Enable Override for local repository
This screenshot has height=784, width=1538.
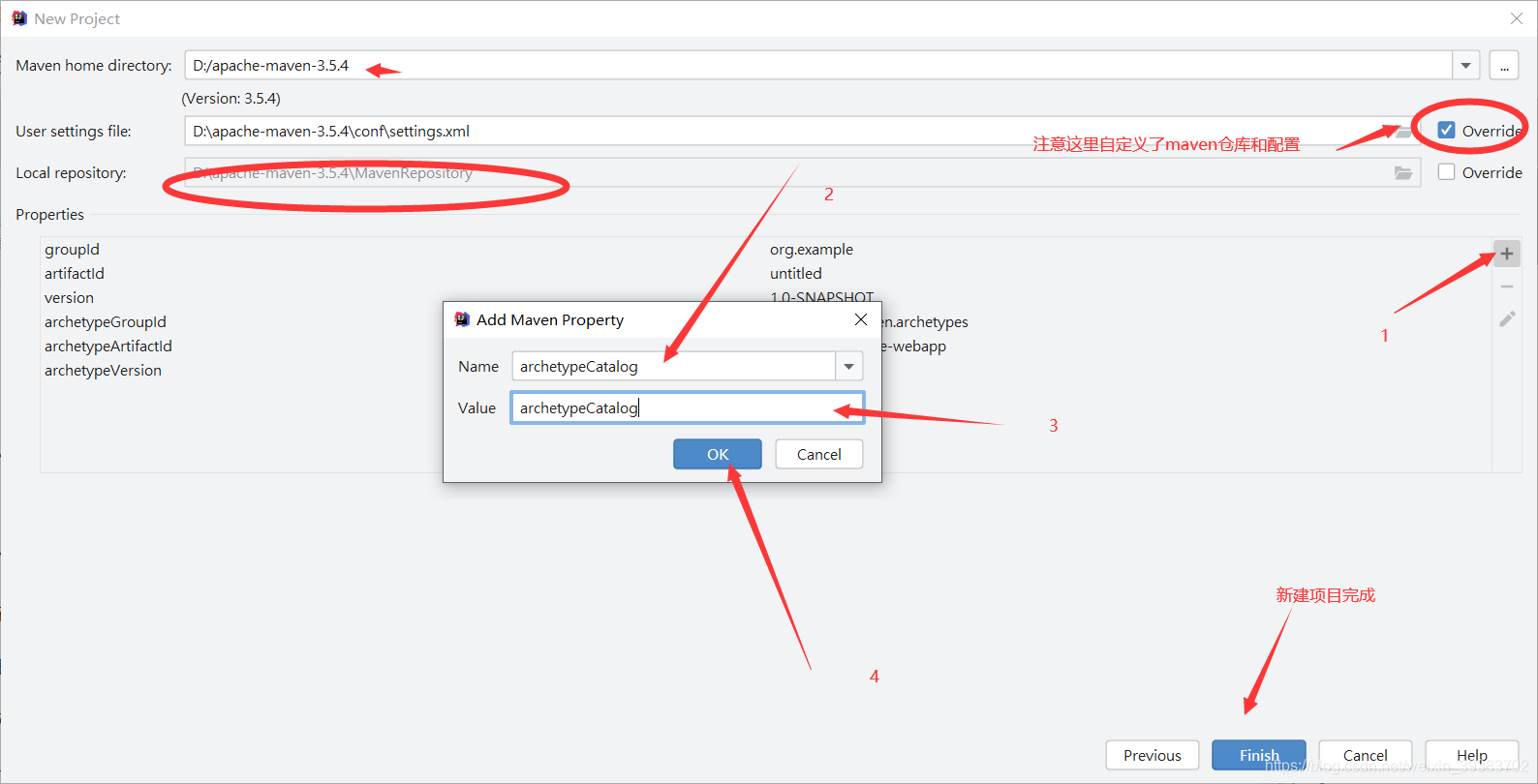[x=1446, y=172]
